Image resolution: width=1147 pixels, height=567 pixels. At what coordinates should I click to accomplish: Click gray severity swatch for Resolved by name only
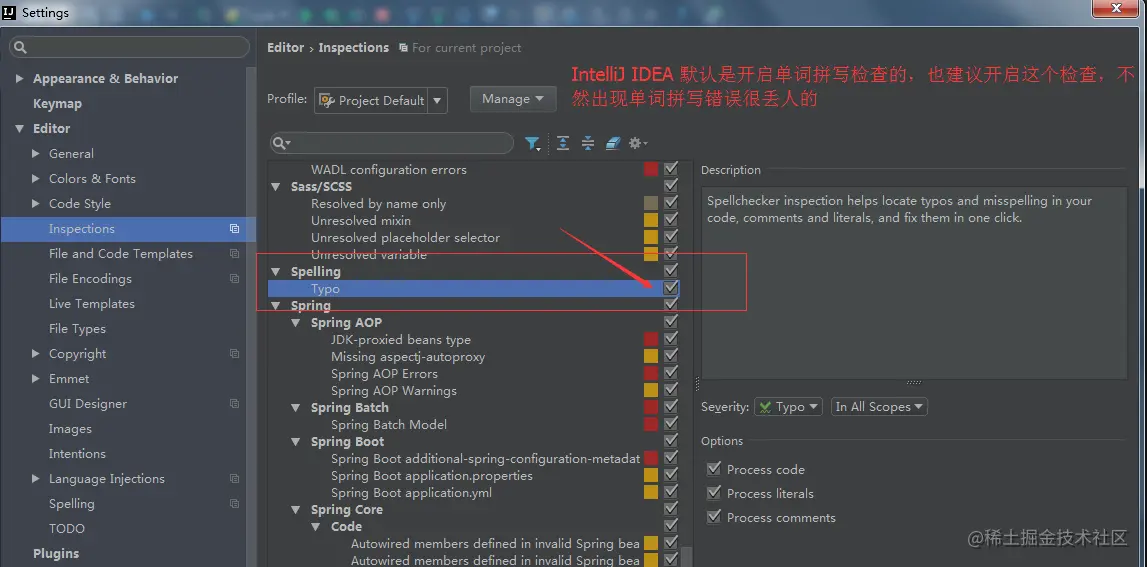(x=651, y=203)
